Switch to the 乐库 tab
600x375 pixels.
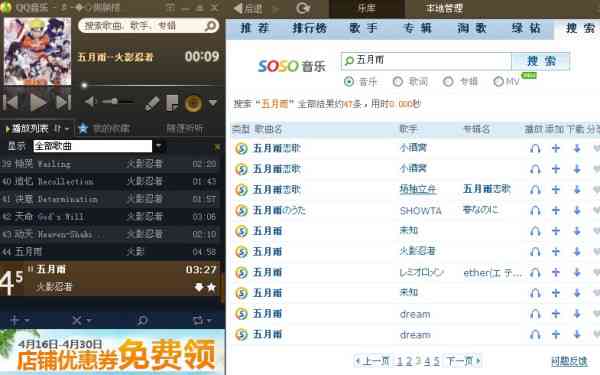(x=367, y=8)
